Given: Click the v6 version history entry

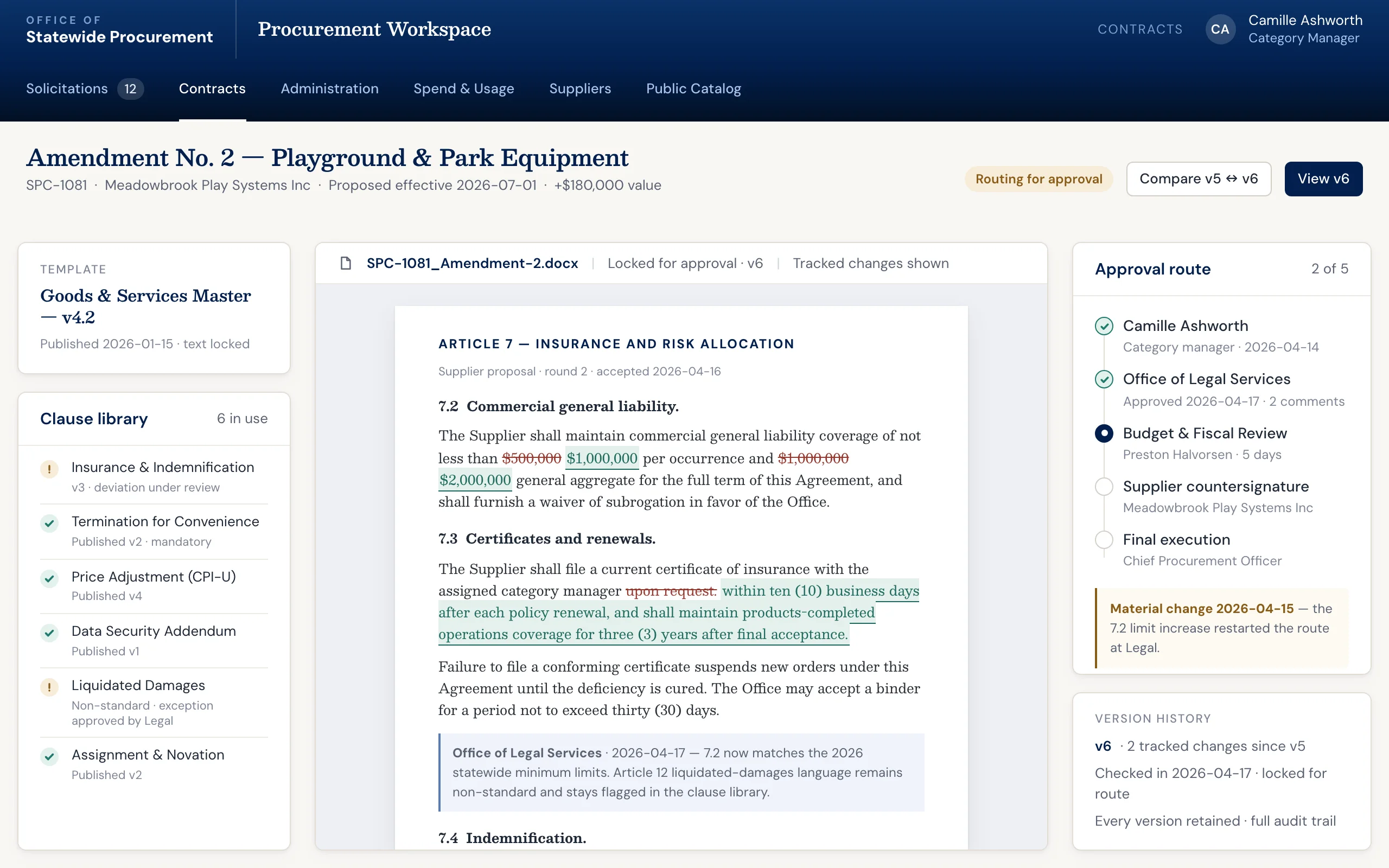Looking at the screenshot, I should [x=1200, y=746].
